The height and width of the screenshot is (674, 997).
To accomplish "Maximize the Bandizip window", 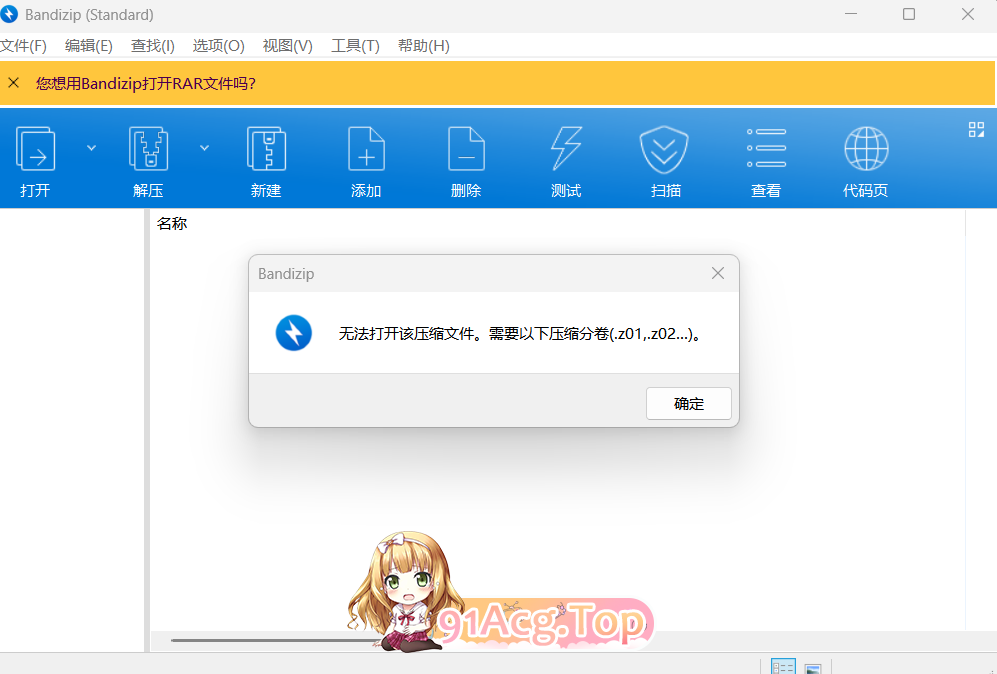I will 909,14.
